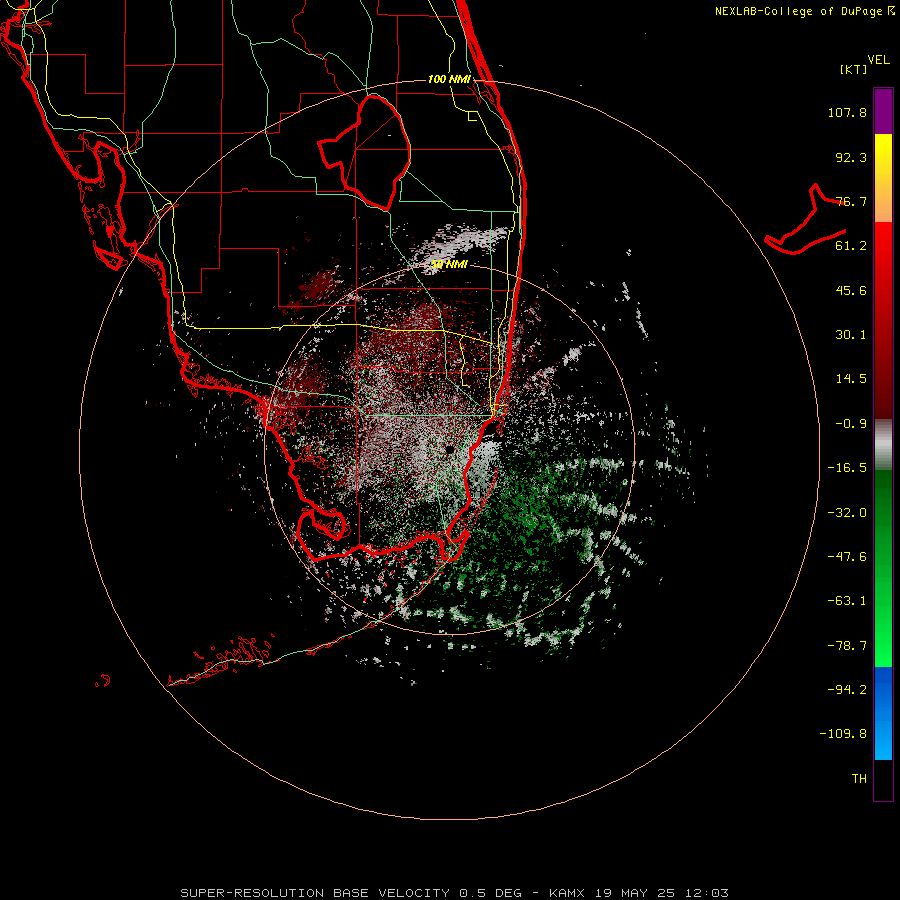This screenshot has width=900, height=900.
Task: Click the 30.1 value on the velocity scale
Action: pyautogui.click(x=851, y=335)
